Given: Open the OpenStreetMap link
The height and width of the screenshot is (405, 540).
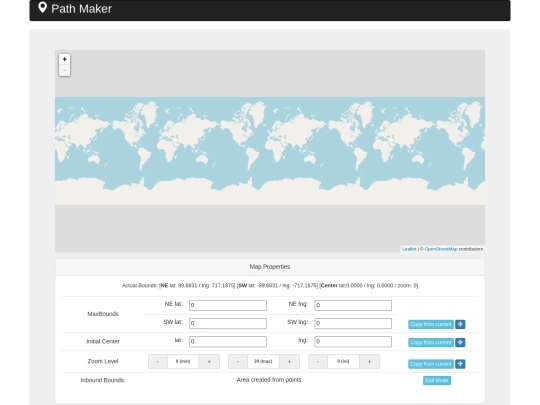Looking at the screenshot, I should coord(441,249).
